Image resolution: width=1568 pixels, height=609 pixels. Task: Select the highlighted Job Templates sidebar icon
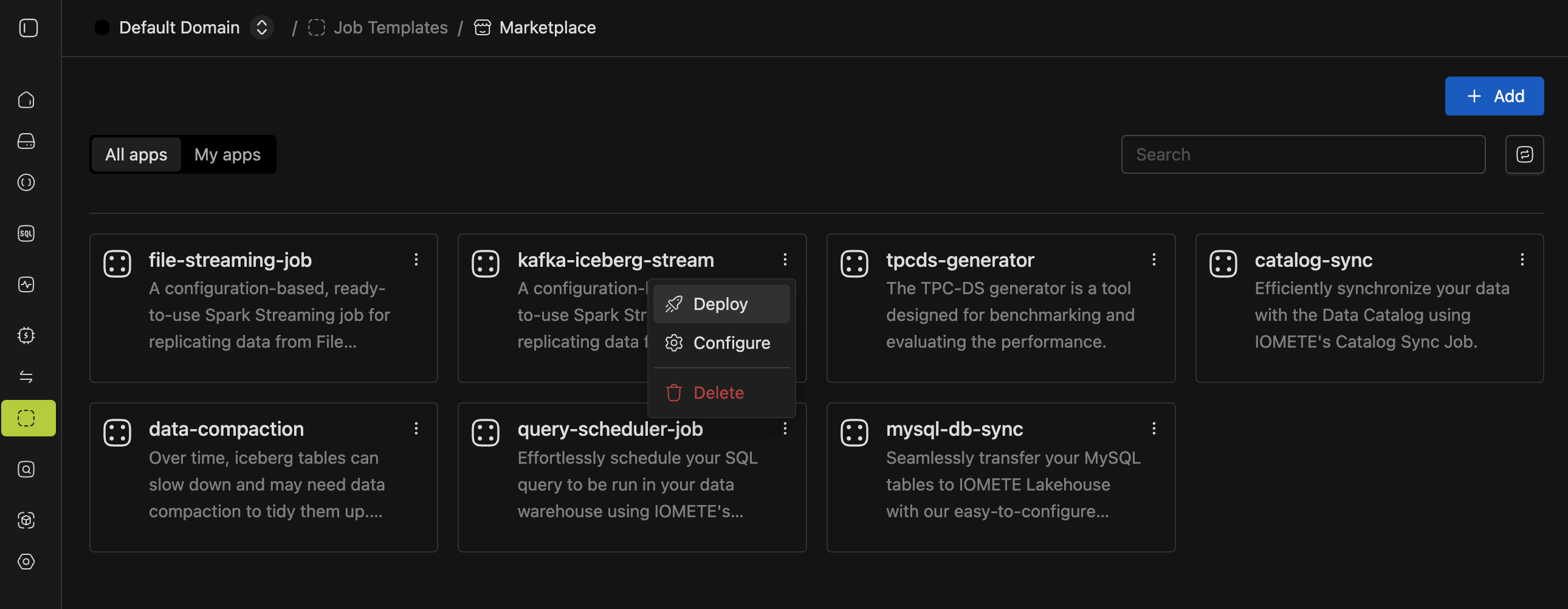28,418
